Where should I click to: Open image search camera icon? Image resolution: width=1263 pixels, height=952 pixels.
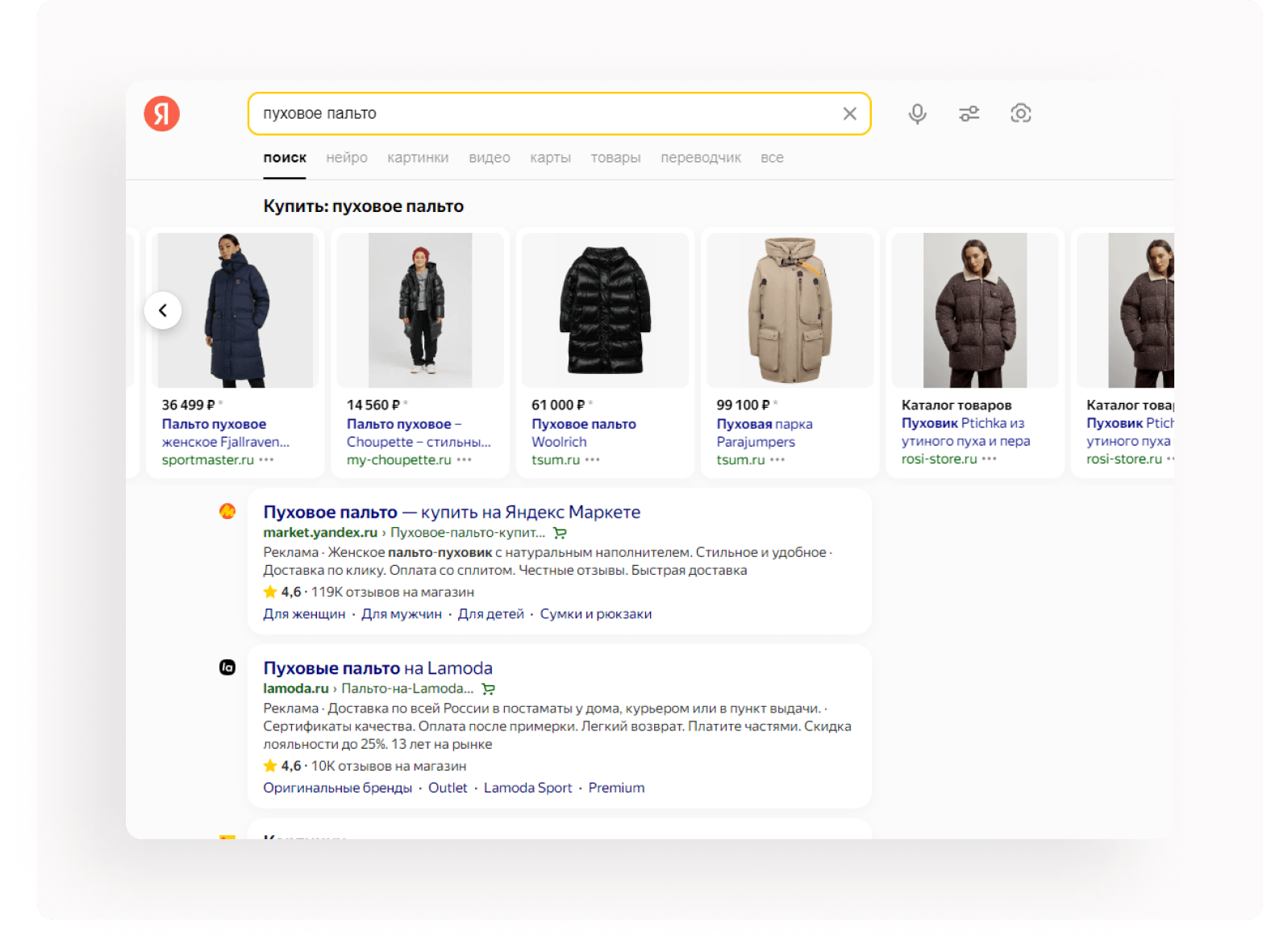(1020, 114)
